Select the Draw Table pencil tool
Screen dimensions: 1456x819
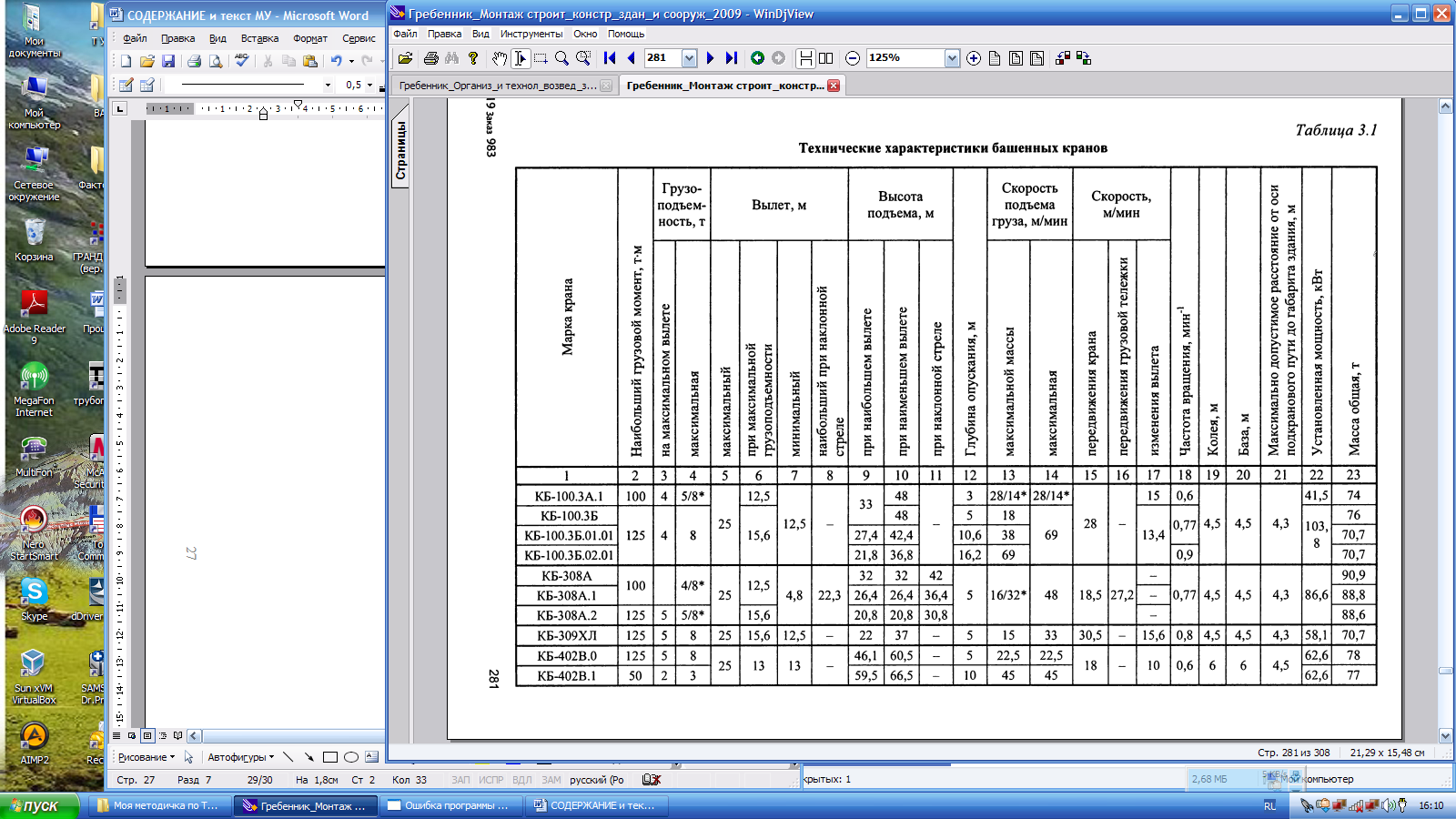click(x=126, y=85)
